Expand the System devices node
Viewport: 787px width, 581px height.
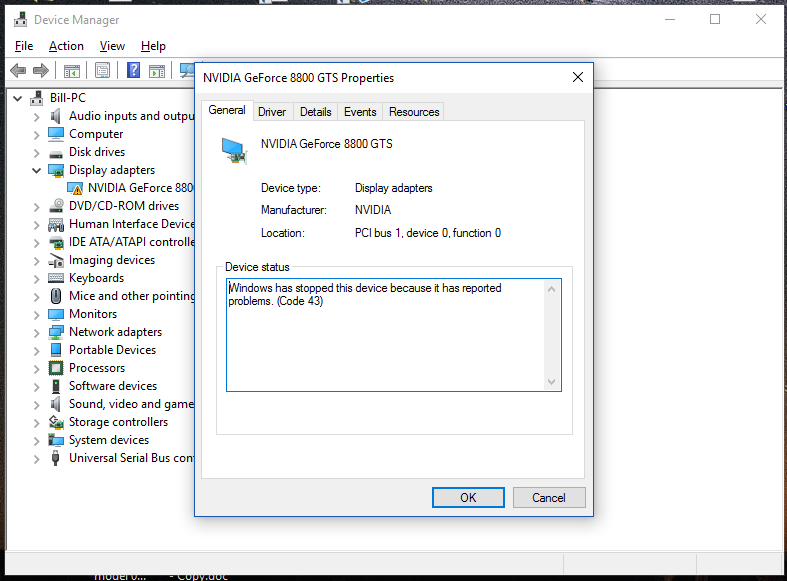click(x=36, y=441)
